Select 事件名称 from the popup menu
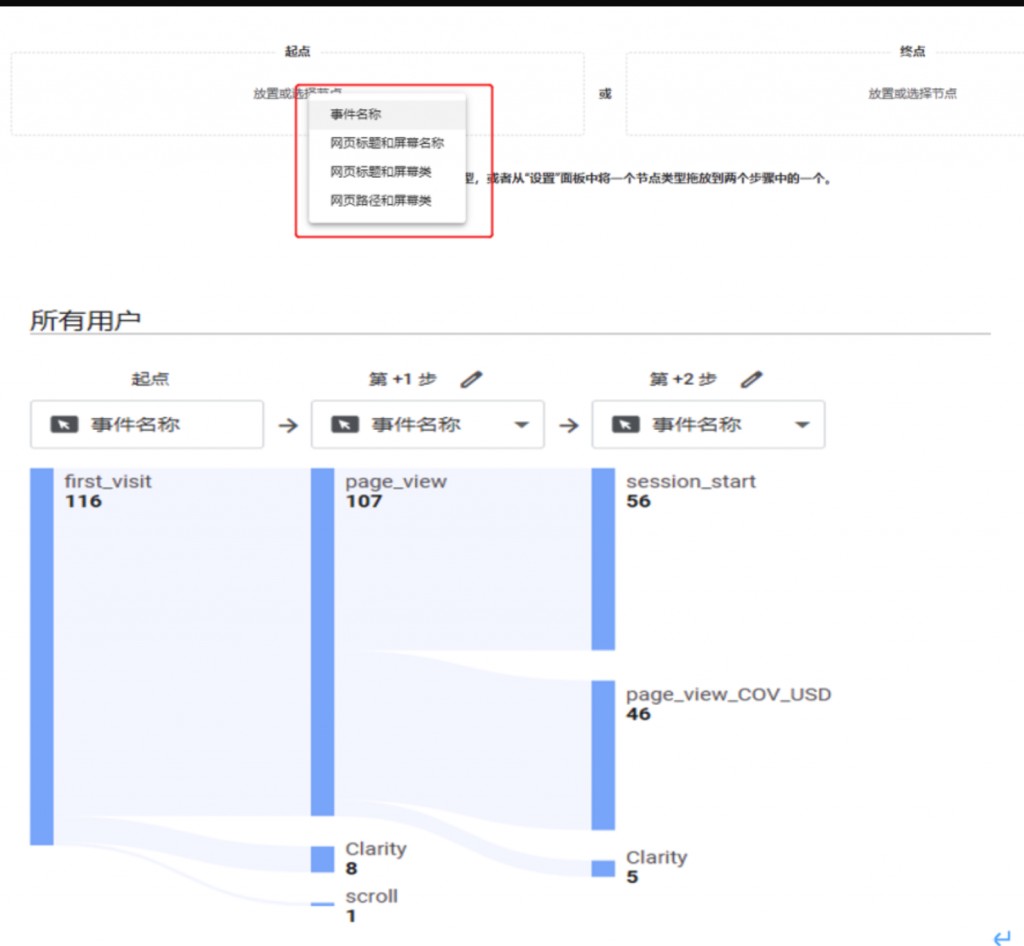 [356, 115]
